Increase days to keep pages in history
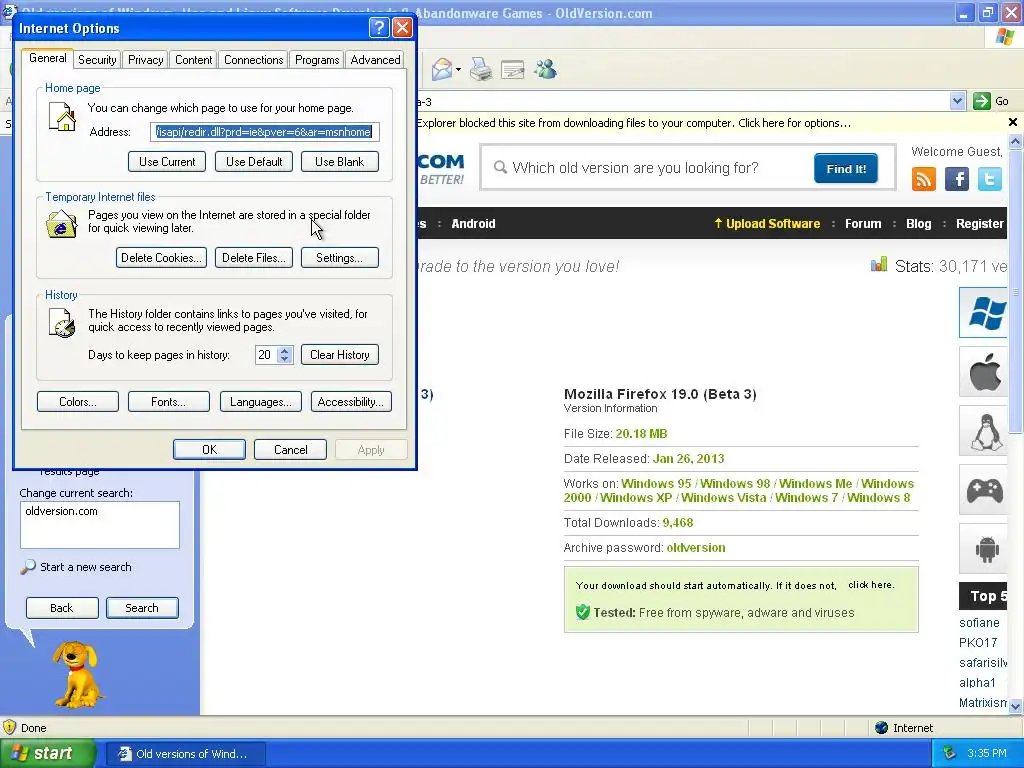This screenshot has width=1024, height=768. (284, 351)
